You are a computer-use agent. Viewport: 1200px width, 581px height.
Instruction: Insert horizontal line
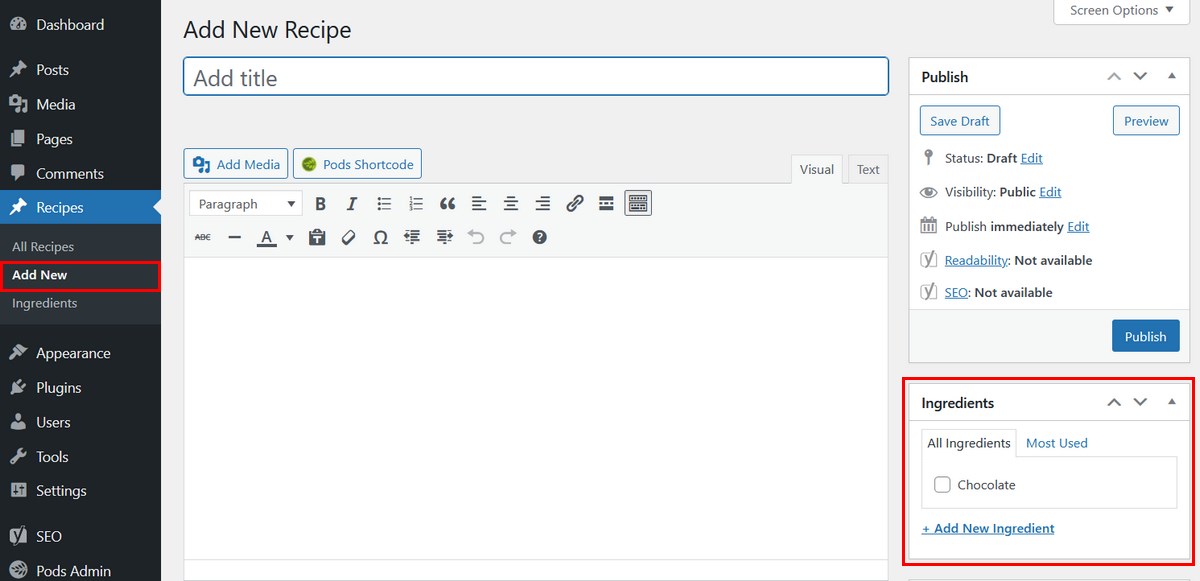click(x=234, y=237)
